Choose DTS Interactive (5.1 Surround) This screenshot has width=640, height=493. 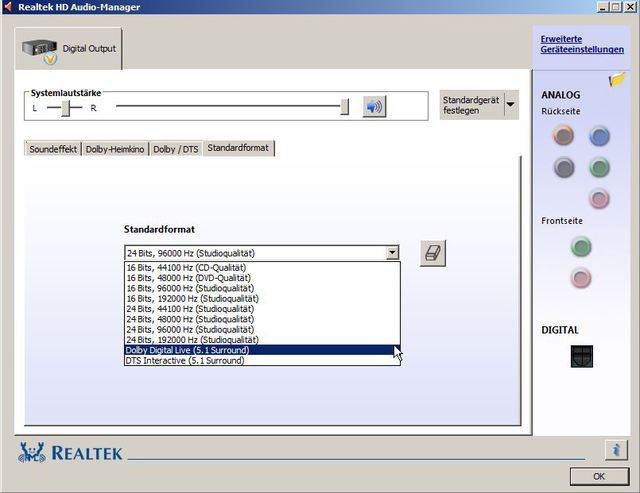pos(262,361)
